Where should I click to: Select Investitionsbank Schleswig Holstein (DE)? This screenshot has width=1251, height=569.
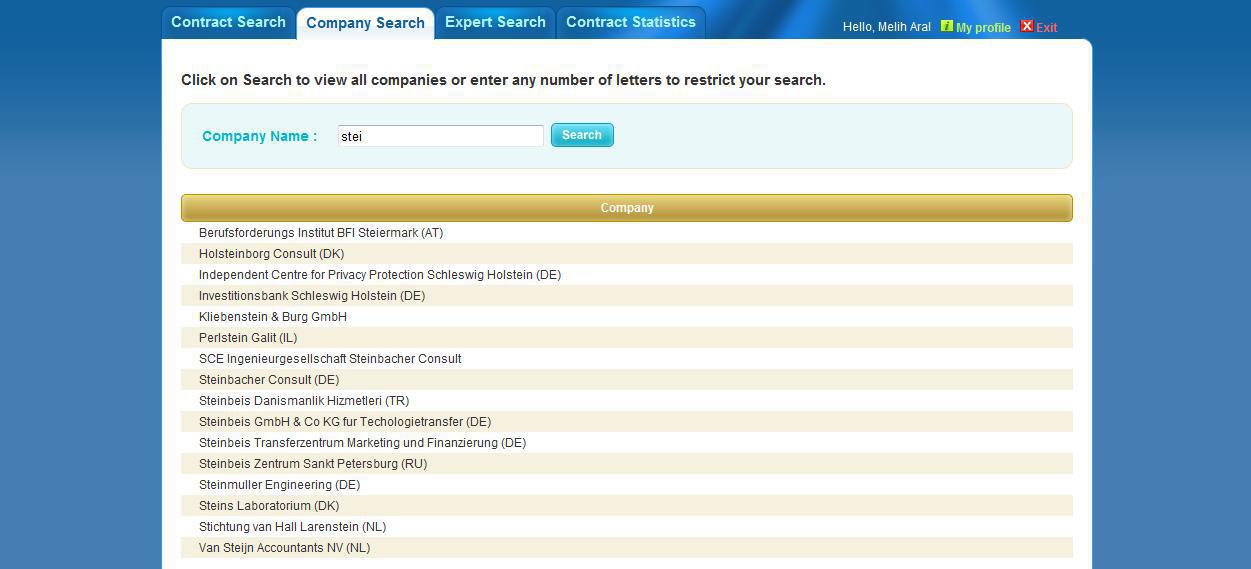pos(312,296)
